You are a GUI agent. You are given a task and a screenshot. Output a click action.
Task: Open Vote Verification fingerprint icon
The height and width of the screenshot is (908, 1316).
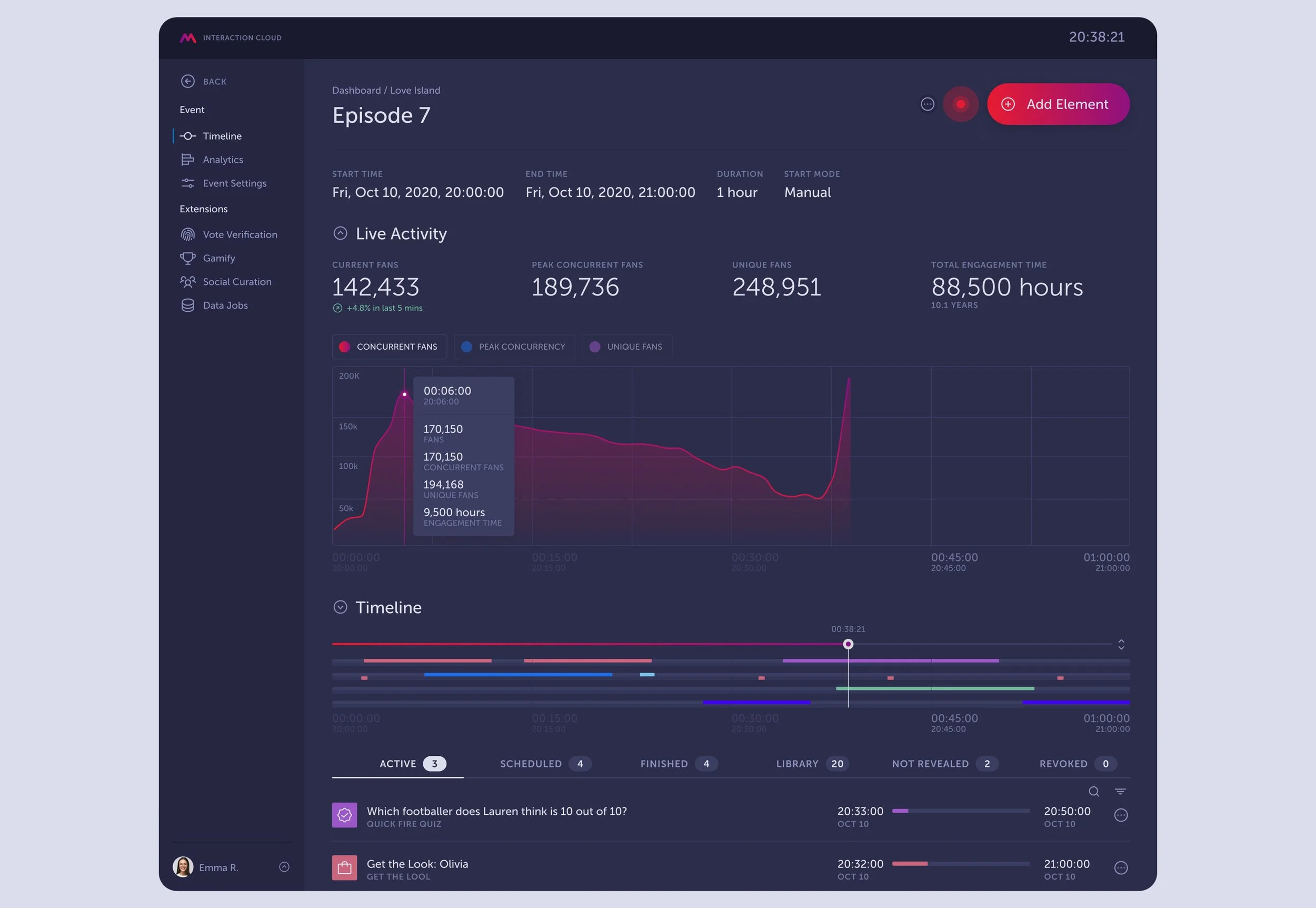(187, 234)
